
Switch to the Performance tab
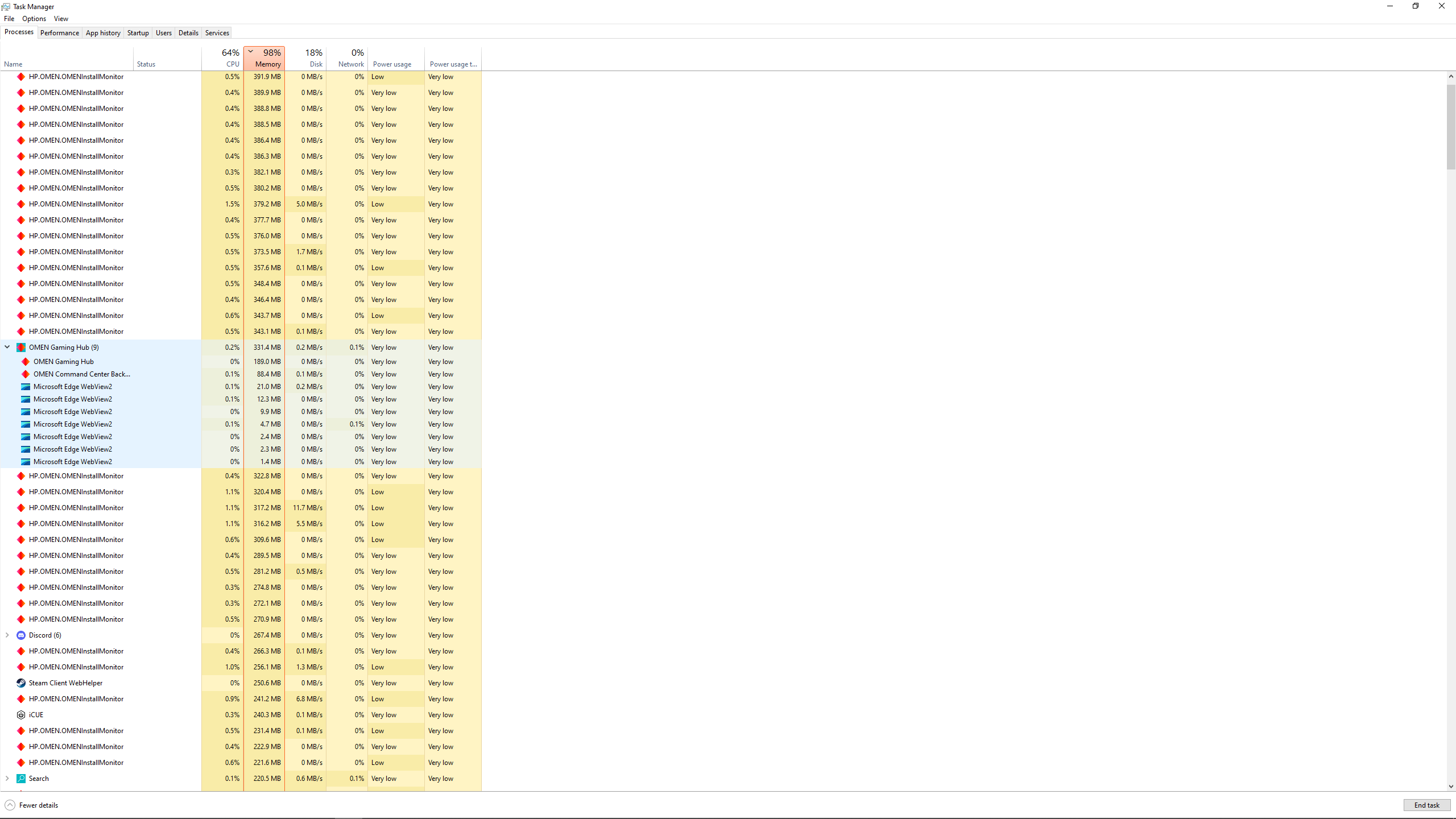coord(60,33)
